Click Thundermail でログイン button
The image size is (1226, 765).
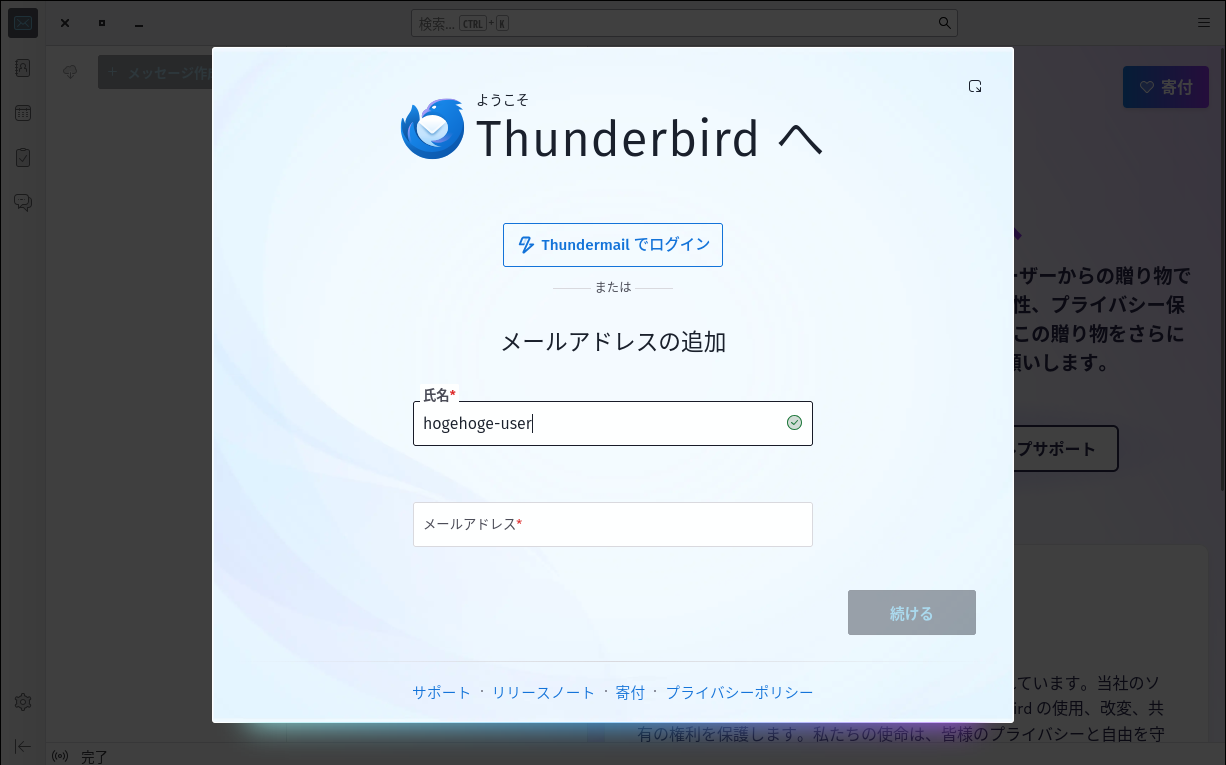pyautogui.click(x=613, y=245)
